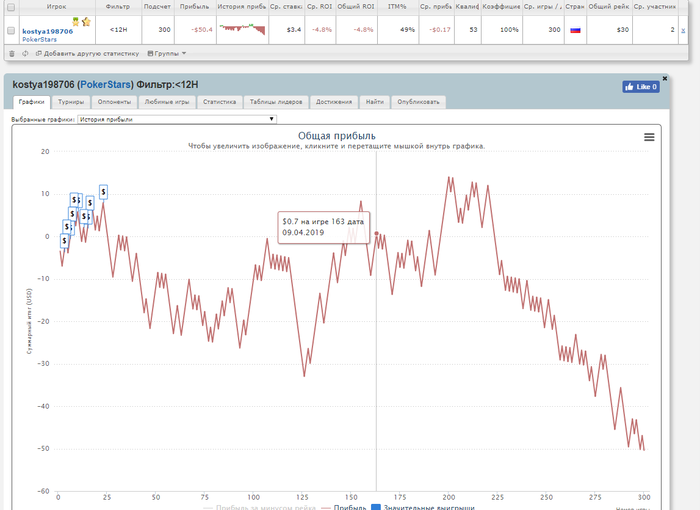
Task: Click the trash icon below the player table
Action: 12,54
